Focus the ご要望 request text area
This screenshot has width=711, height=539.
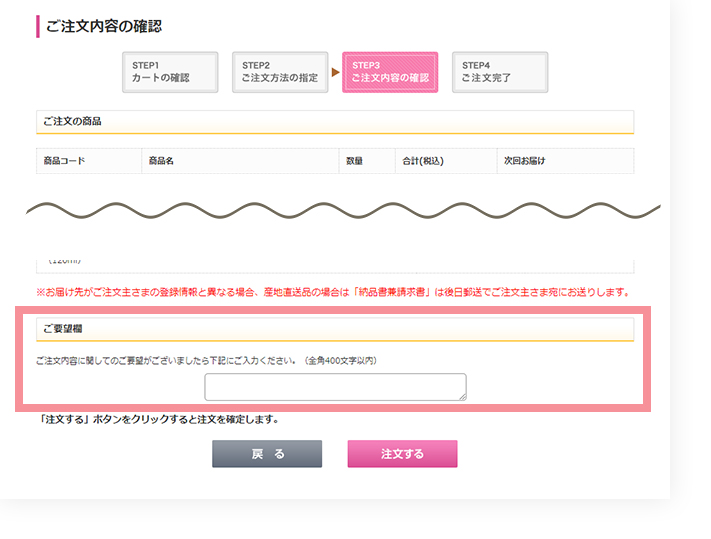[334, 387]
